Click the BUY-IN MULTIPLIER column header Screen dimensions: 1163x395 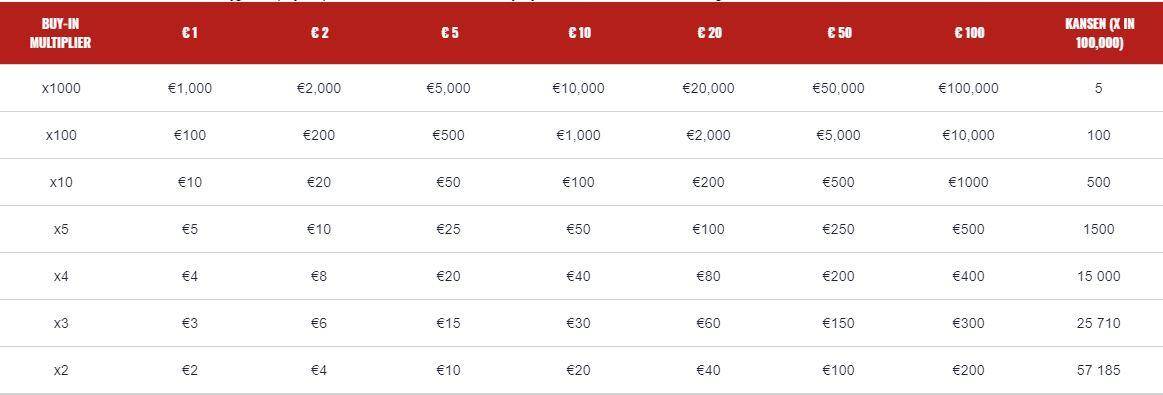[60, 33]
